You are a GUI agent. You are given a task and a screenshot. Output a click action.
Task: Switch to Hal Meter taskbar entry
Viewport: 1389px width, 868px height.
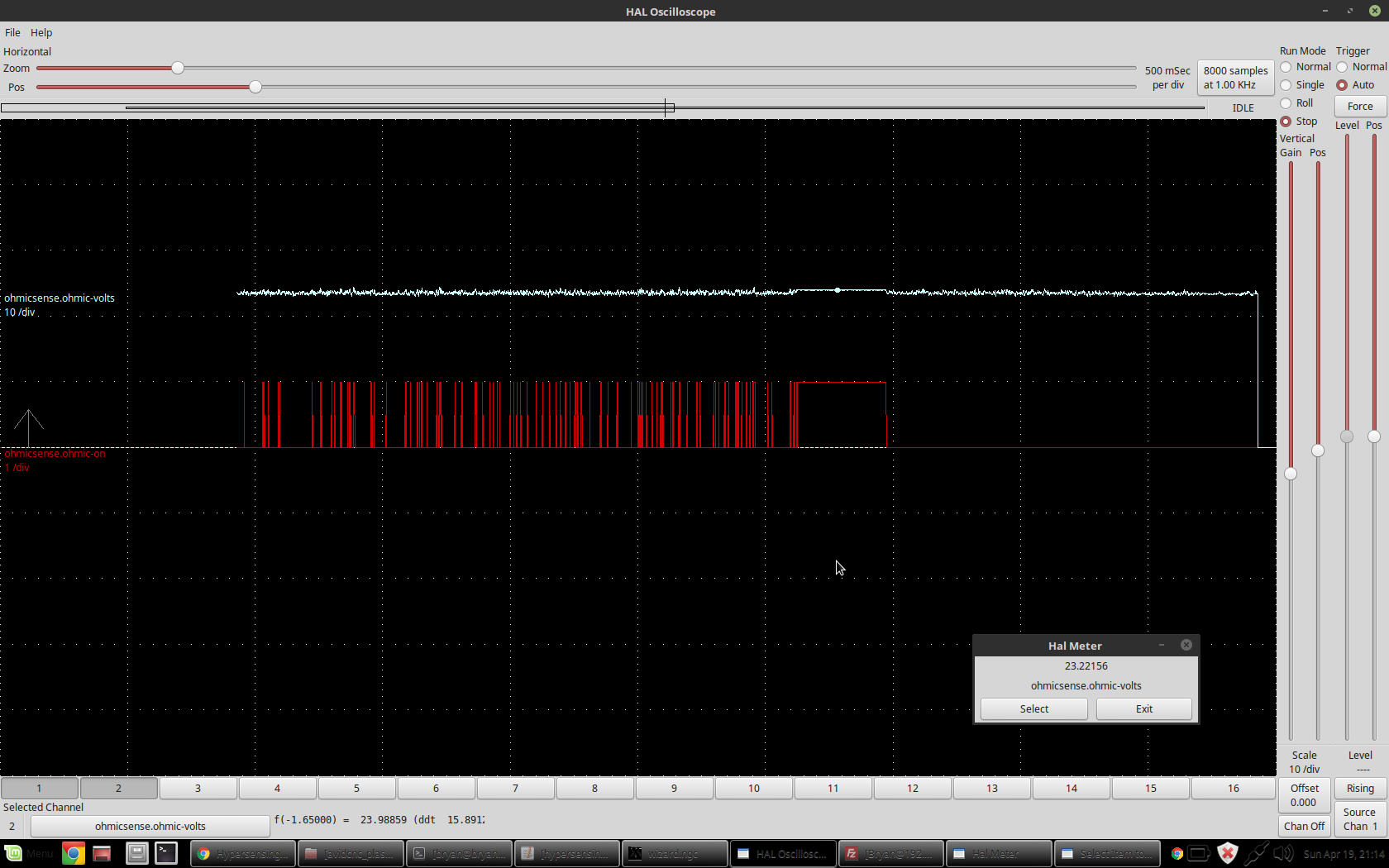pyautogui.click(x=999, y=854)
